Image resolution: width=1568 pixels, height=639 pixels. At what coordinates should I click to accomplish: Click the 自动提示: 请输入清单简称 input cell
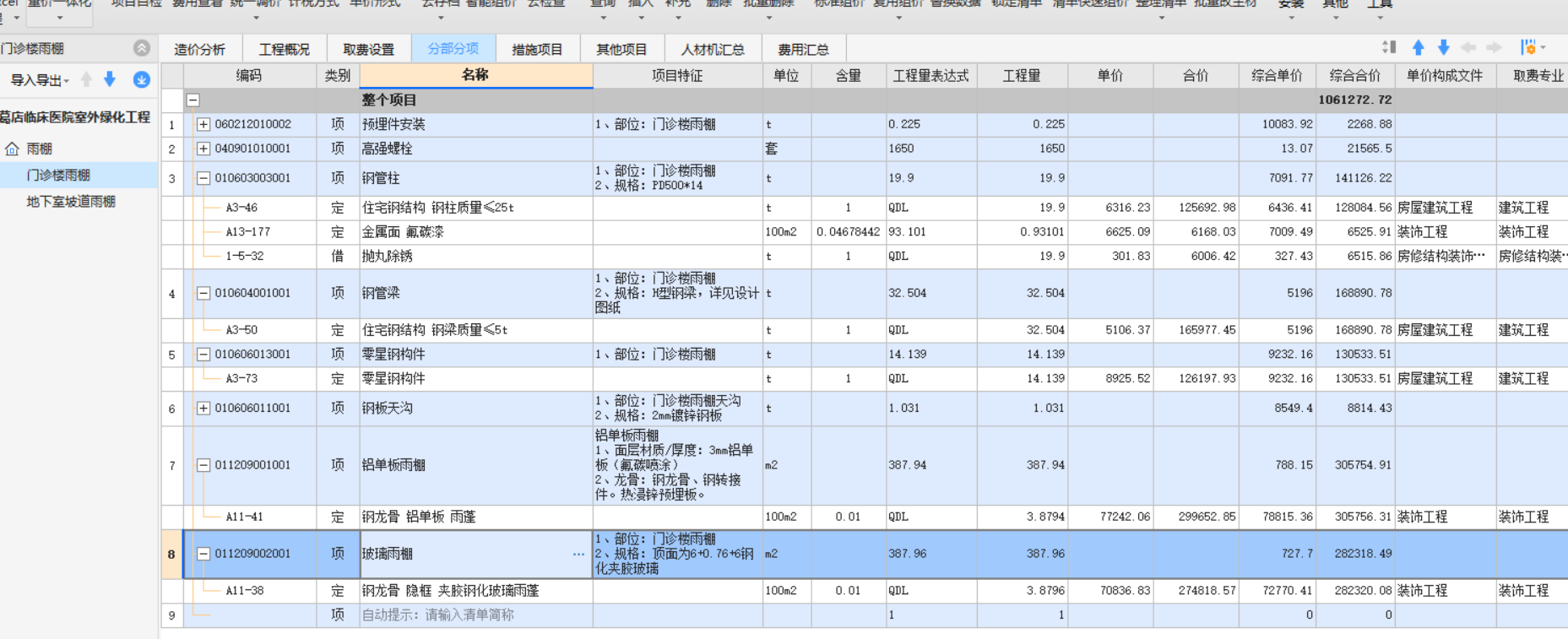tap(476, 615)
